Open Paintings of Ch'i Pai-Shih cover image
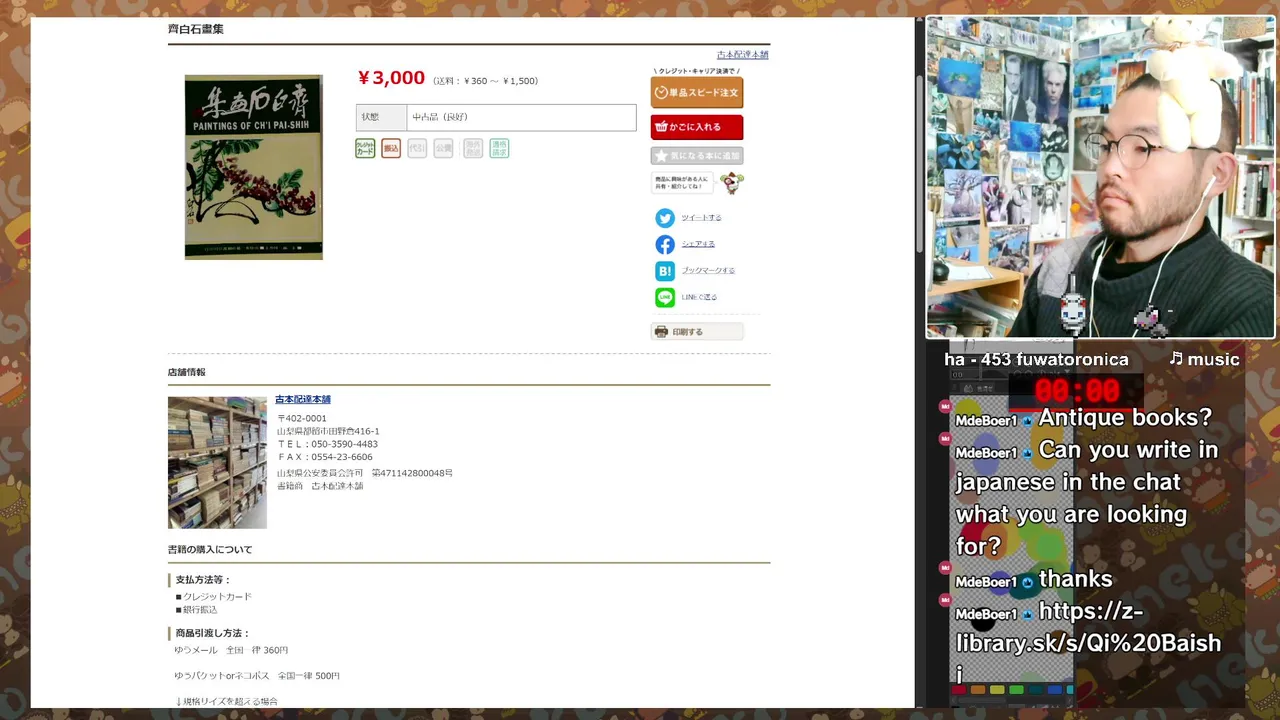This screenshot has height=720, width=1280. pyautogui.click(x=253, y=167)
